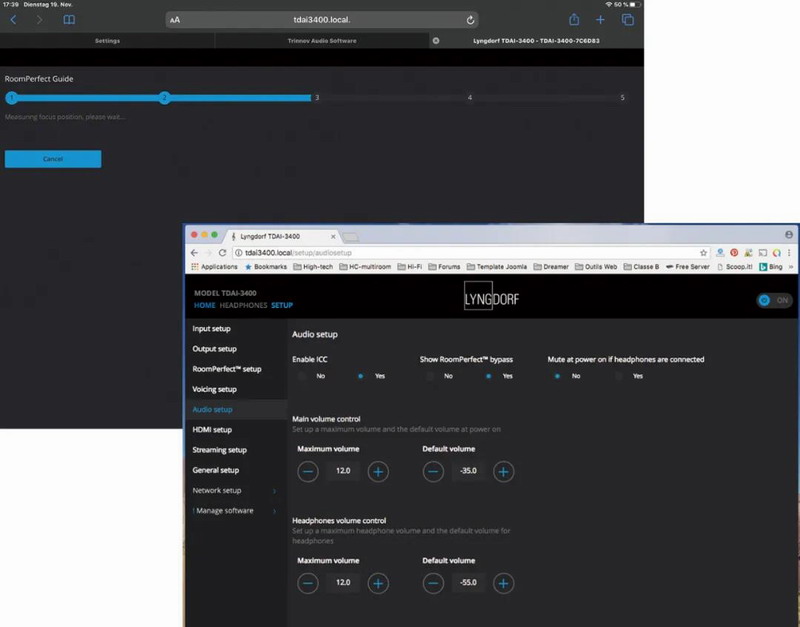Reload tdai3400.local in the Safari address bar
This screenshot has width=800, height=627.
click(470, 20)
